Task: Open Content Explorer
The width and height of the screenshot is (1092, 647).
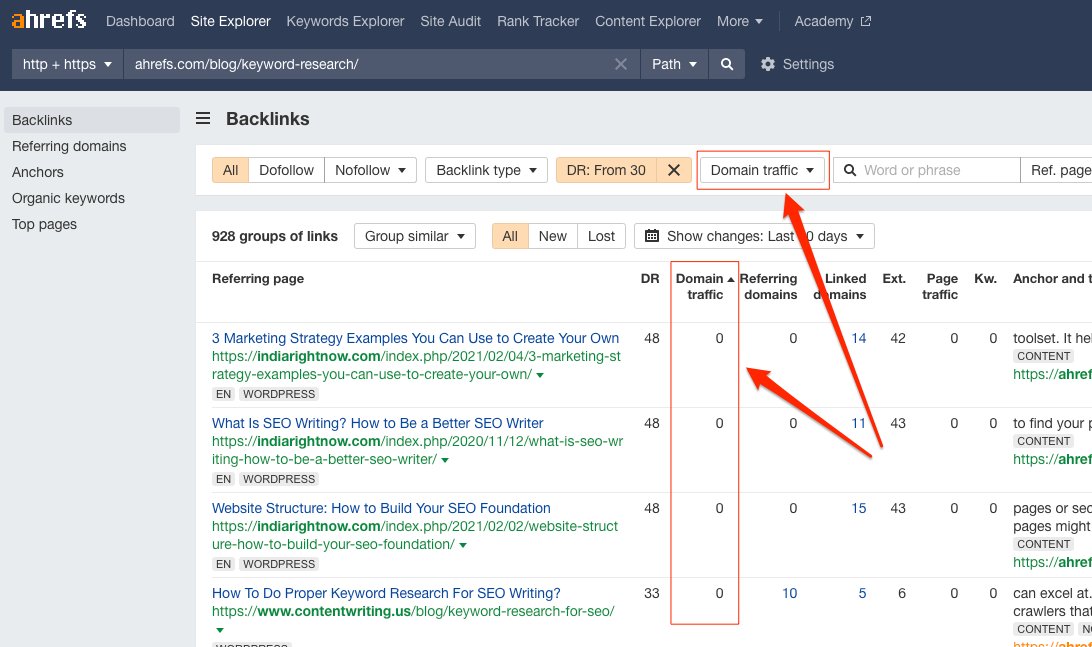Action: pos(648,22)
